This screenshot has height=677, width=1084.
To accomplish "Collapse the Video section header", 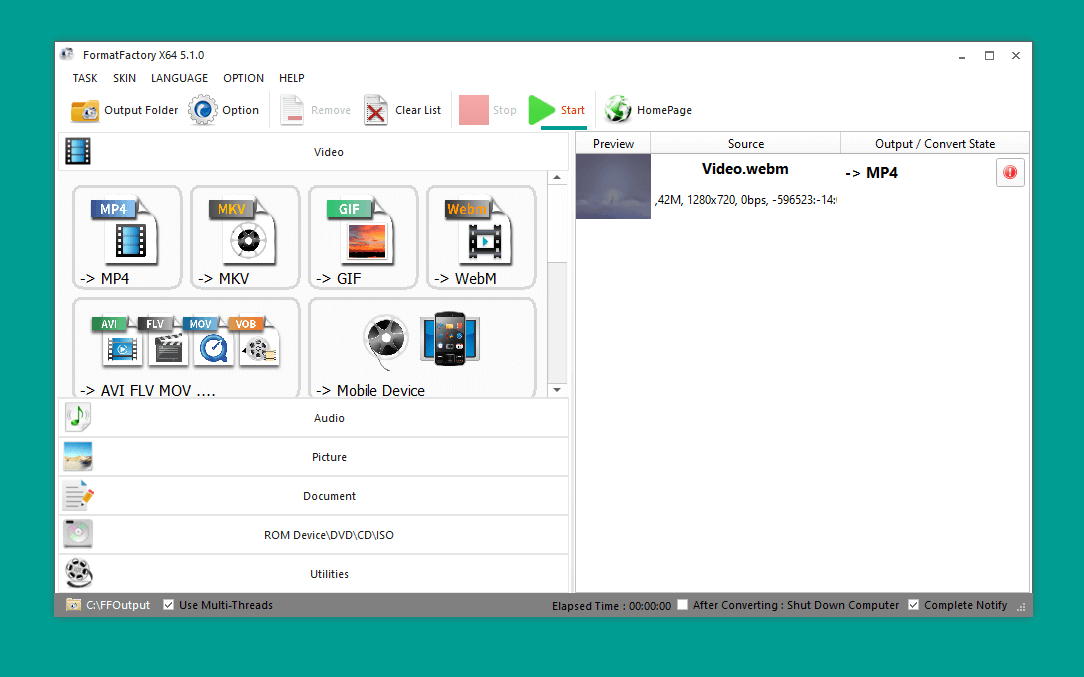I will [314, 151].
